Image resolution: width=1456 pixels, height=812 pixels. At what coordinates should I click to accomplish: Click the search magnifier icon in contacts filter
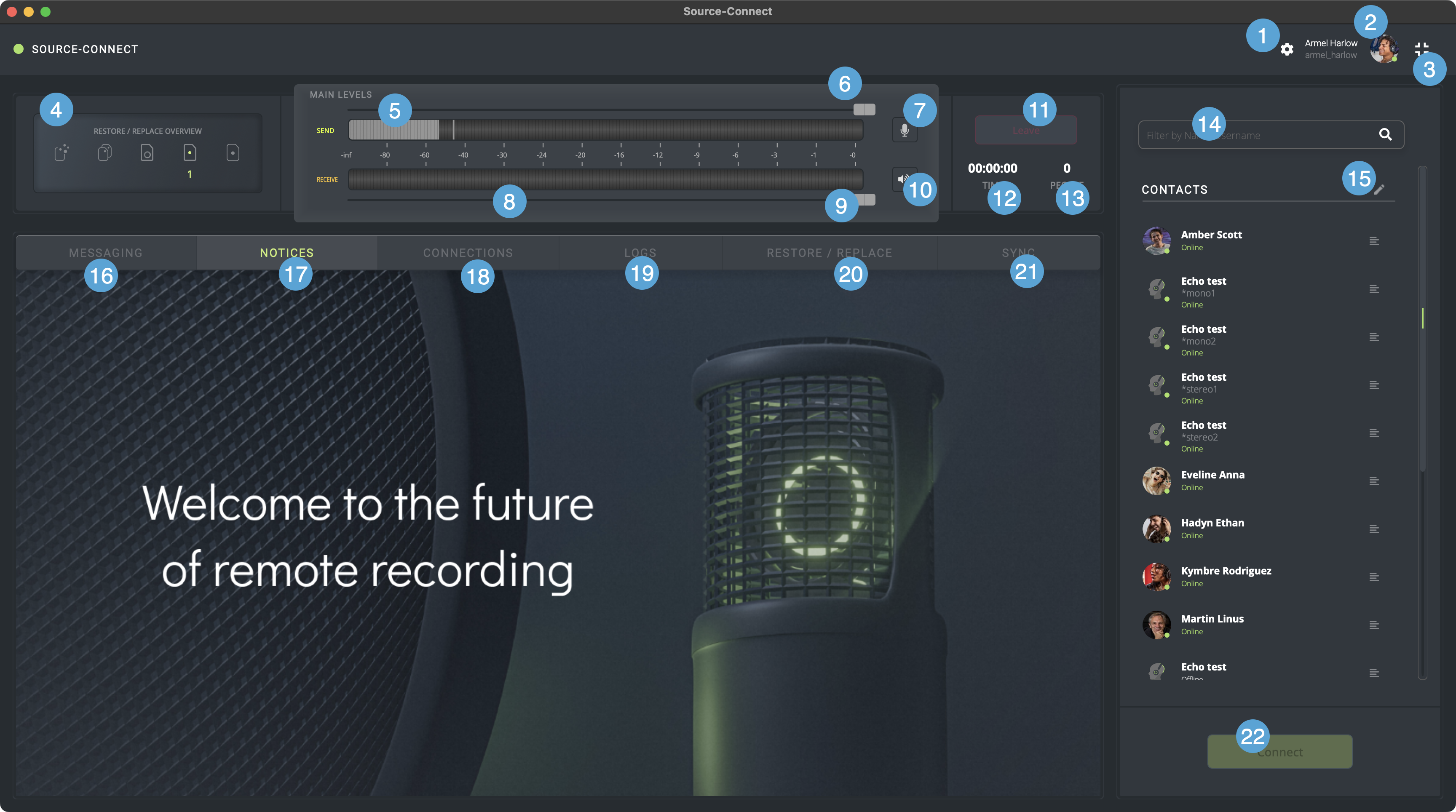(x=1385, y=134)
